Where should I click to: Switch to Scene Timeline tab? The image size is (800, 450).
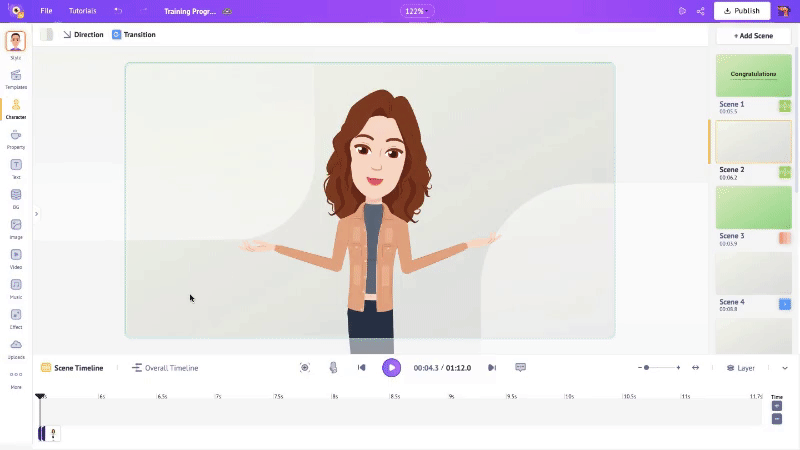72,368
